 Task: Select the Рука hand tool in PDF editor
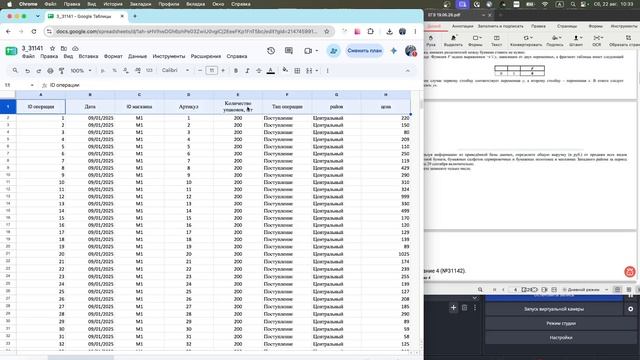point(431,40)
